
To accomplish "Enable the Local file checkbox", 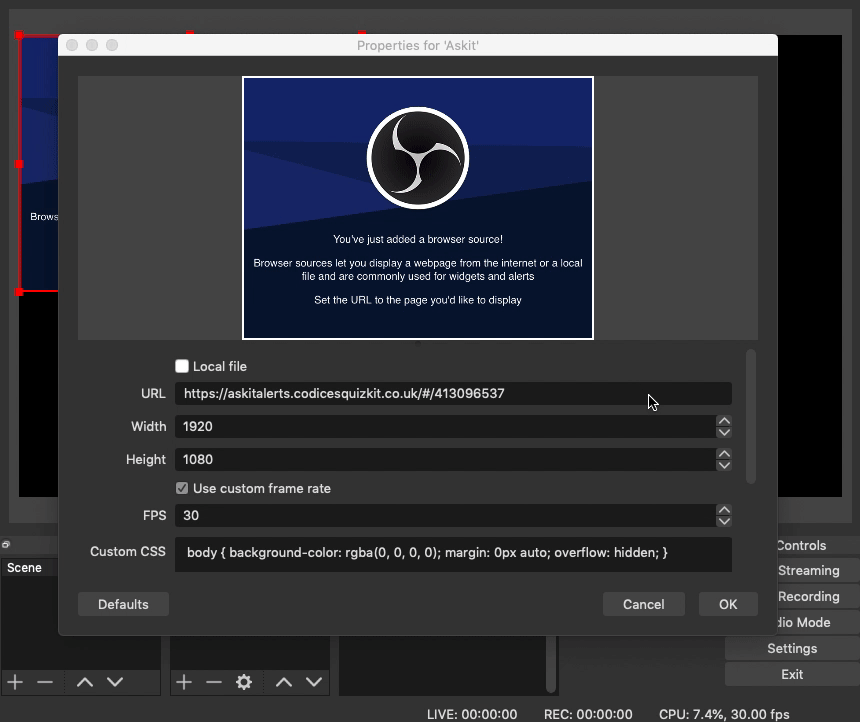I will [x=182, y=366].
